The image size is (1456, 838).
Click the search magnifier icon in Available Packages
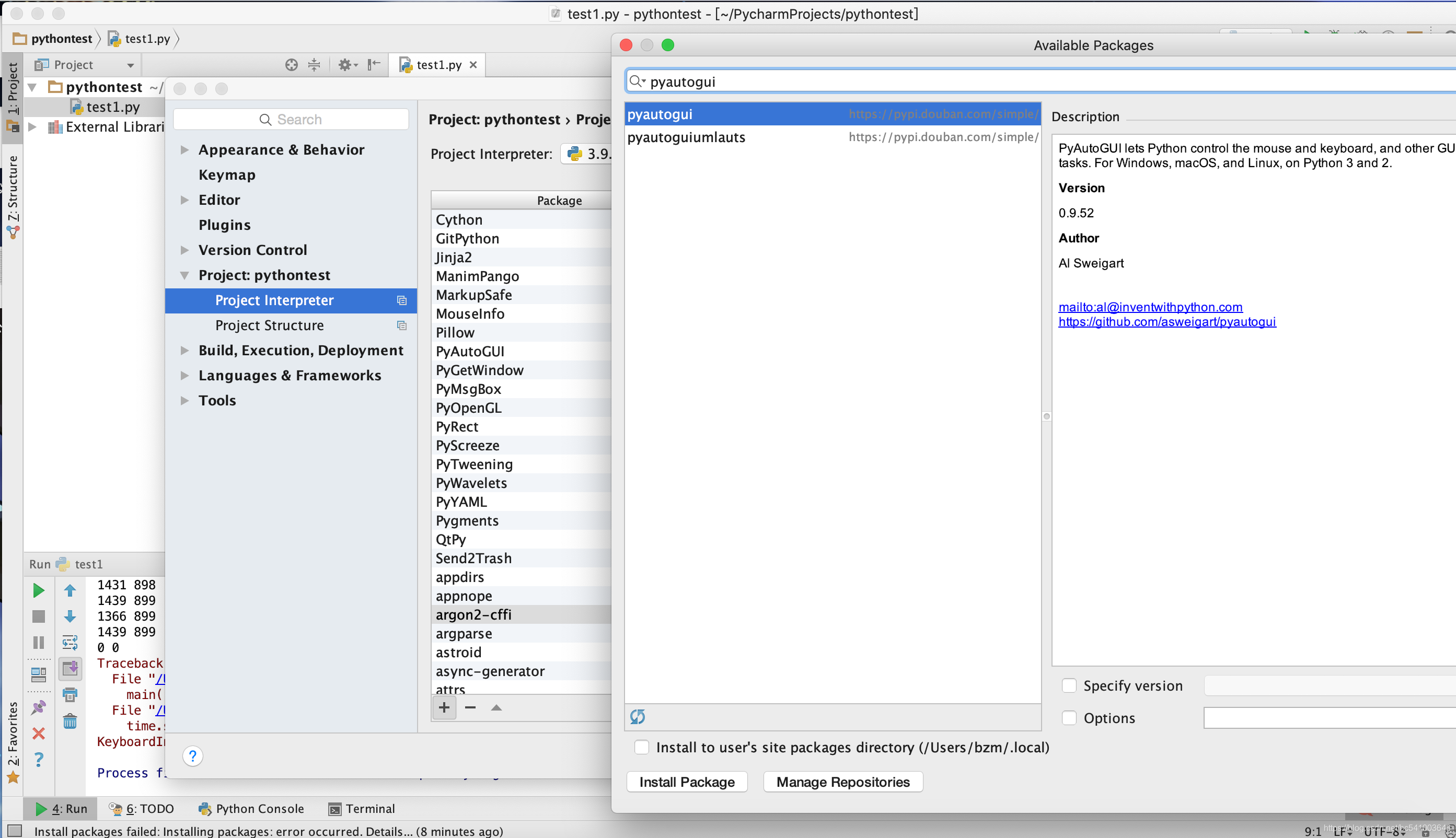635,82
